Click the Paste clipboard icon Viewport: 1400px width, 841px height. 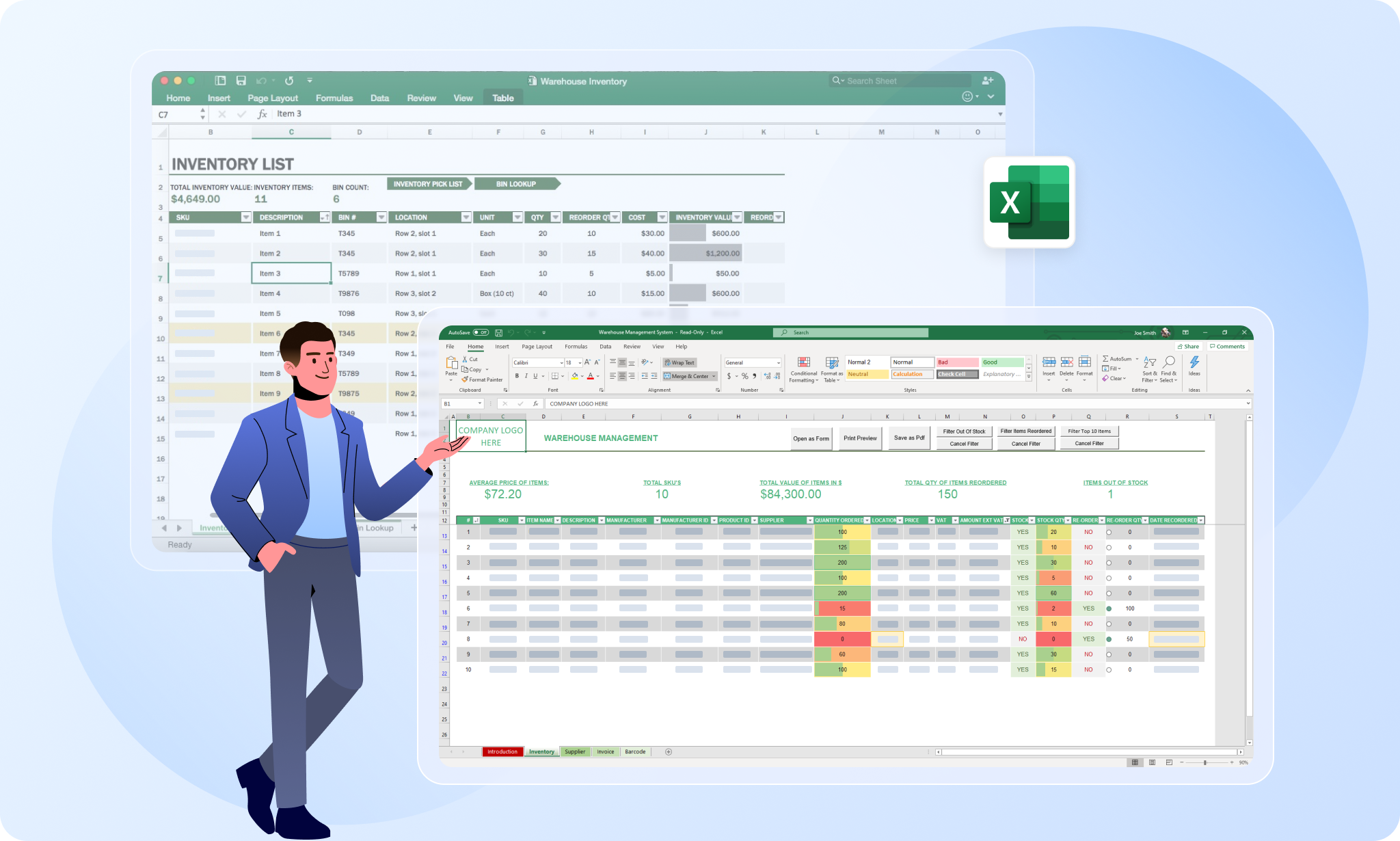451,363
